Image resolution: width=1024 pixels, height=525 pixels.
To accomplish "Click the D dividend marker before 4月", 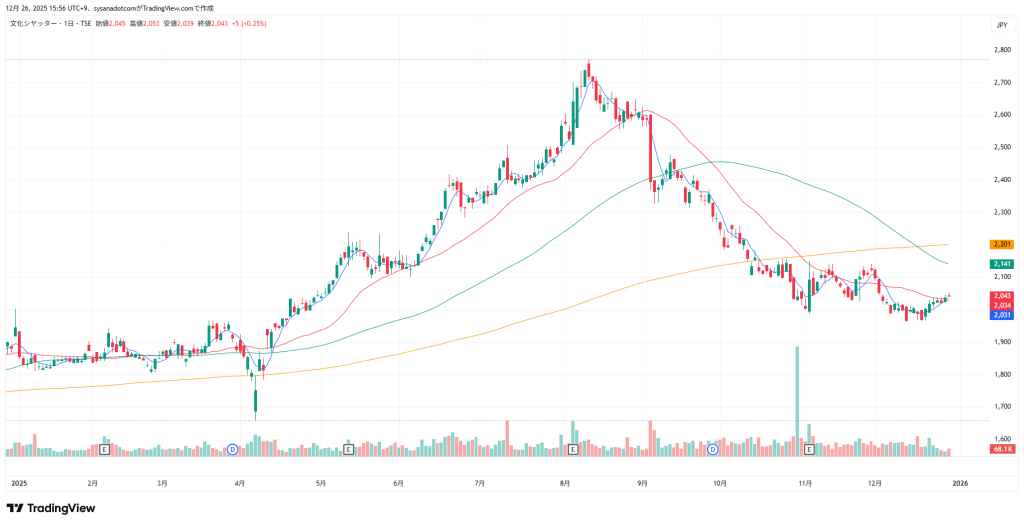I will (233, 451).
